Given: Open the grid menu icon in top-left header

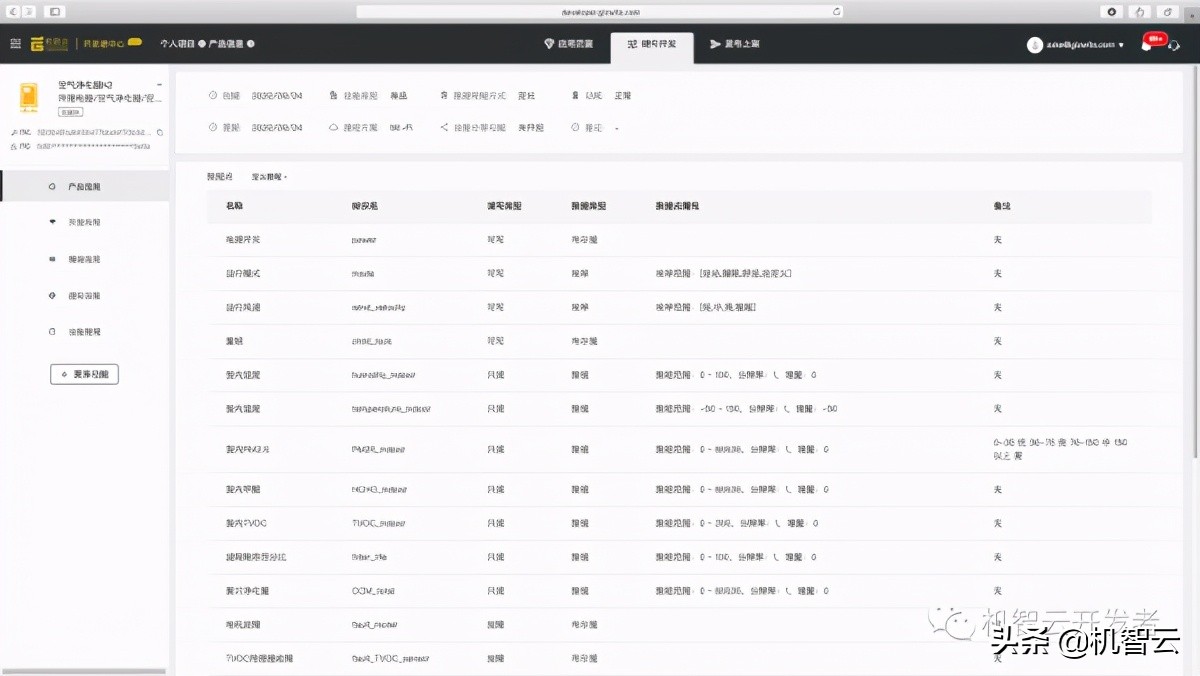Looking at the screenshot, I should tap(15, 44).
